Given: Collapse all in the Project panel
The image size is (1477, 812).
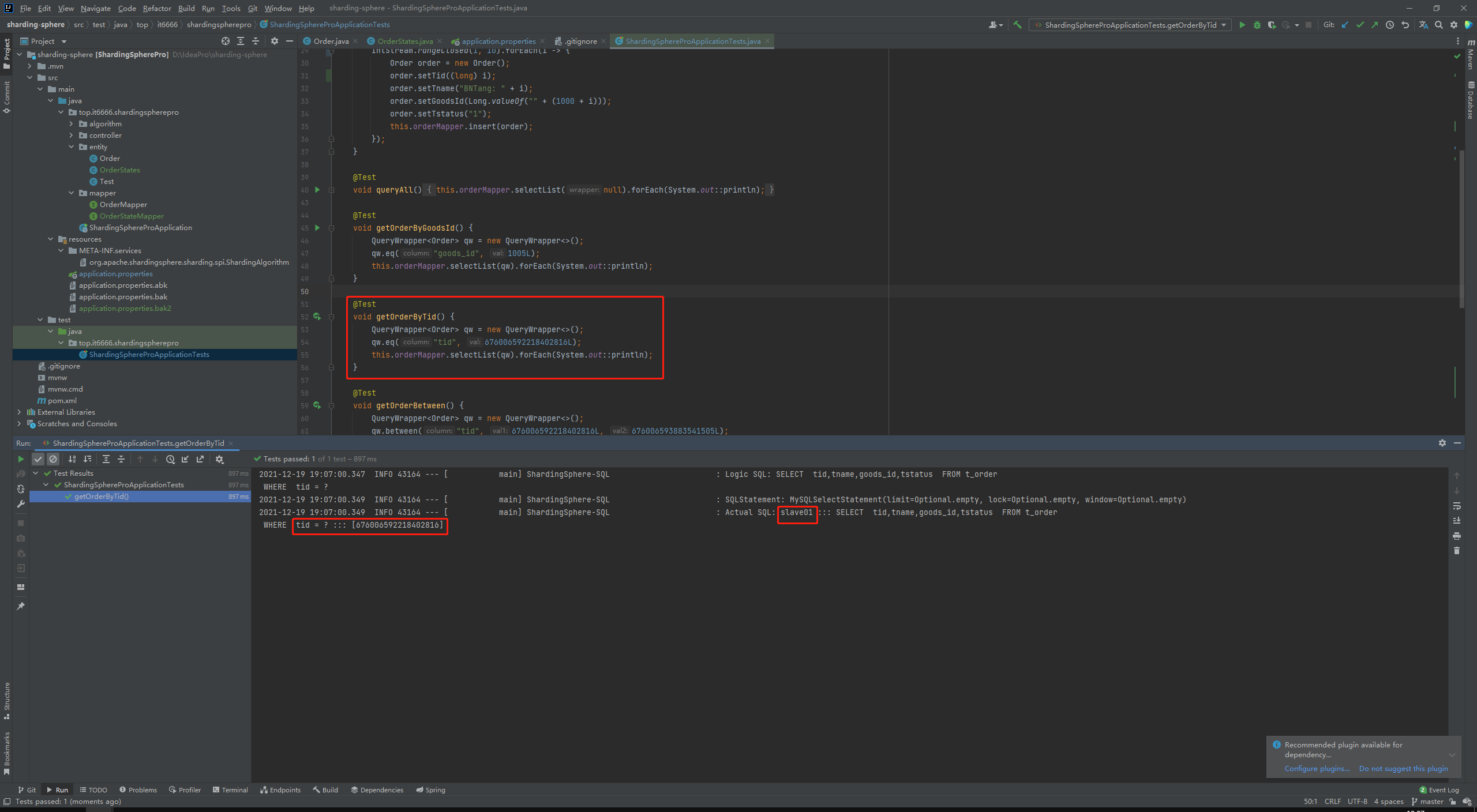Looking at the screenshot, I should click(x=256, y=41).
